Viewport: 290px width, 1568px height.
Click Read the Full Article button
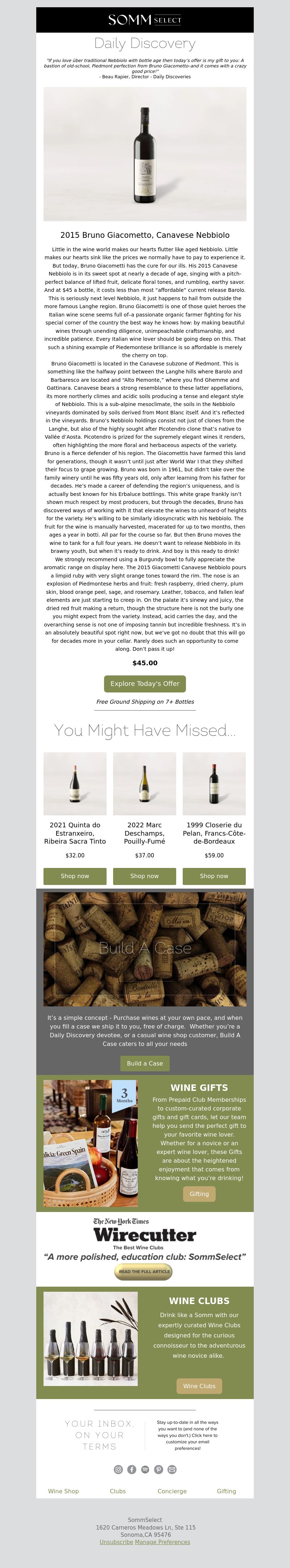144,1271
